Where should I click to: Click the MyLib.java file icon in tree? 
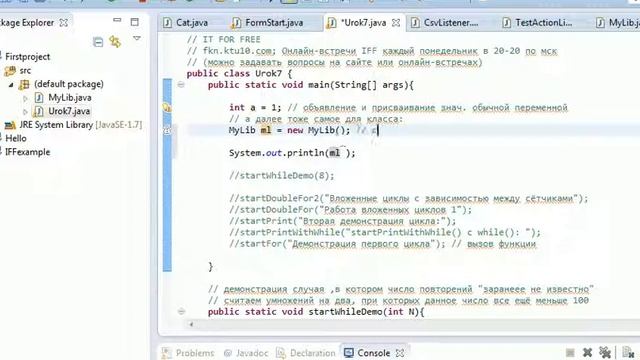pyautogui.click(x=39, y=98)
